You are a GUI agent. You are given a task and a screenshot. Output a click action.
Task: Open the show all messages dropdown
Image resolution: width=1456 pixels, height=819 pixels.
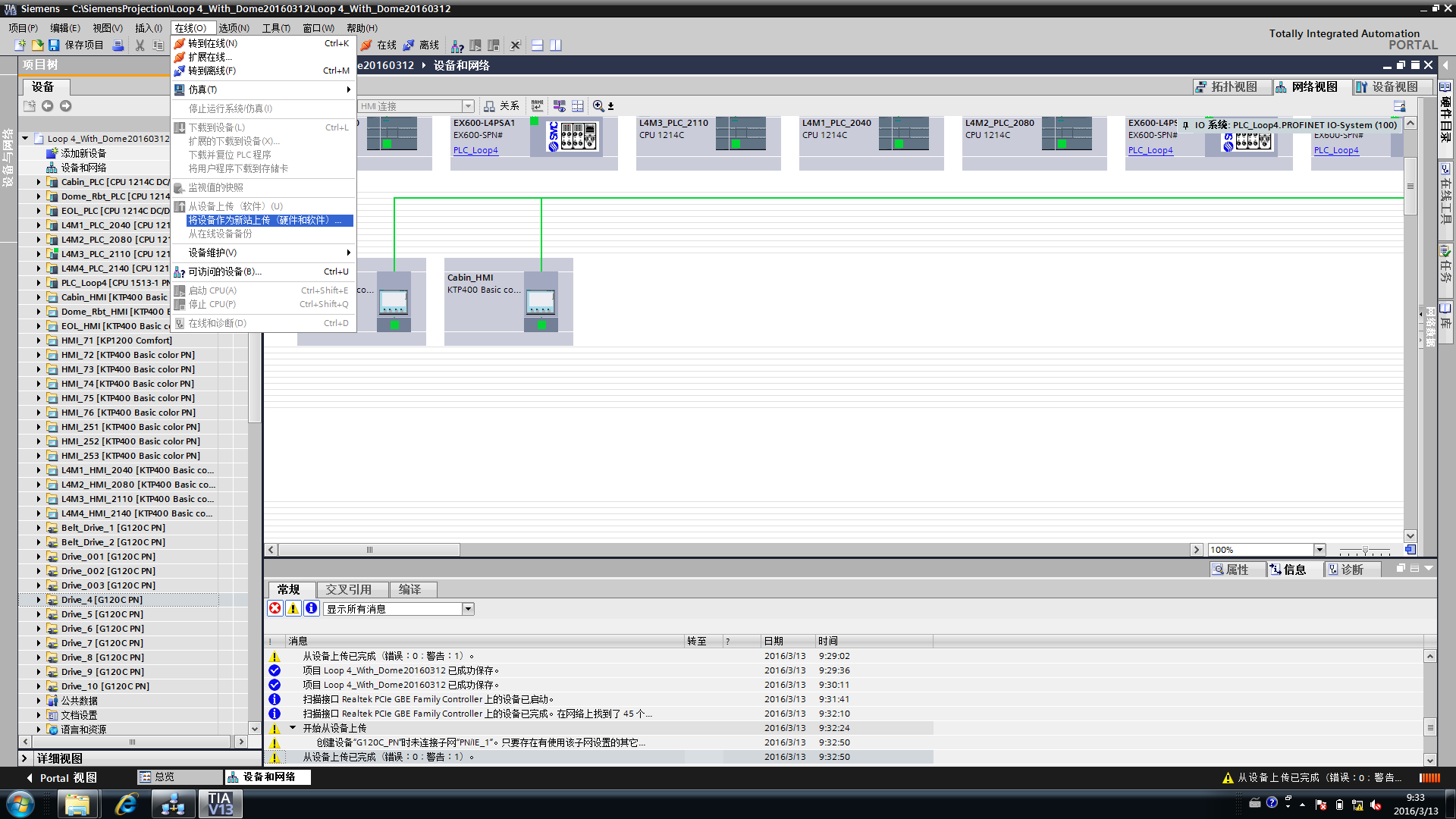tap(468, 609)
